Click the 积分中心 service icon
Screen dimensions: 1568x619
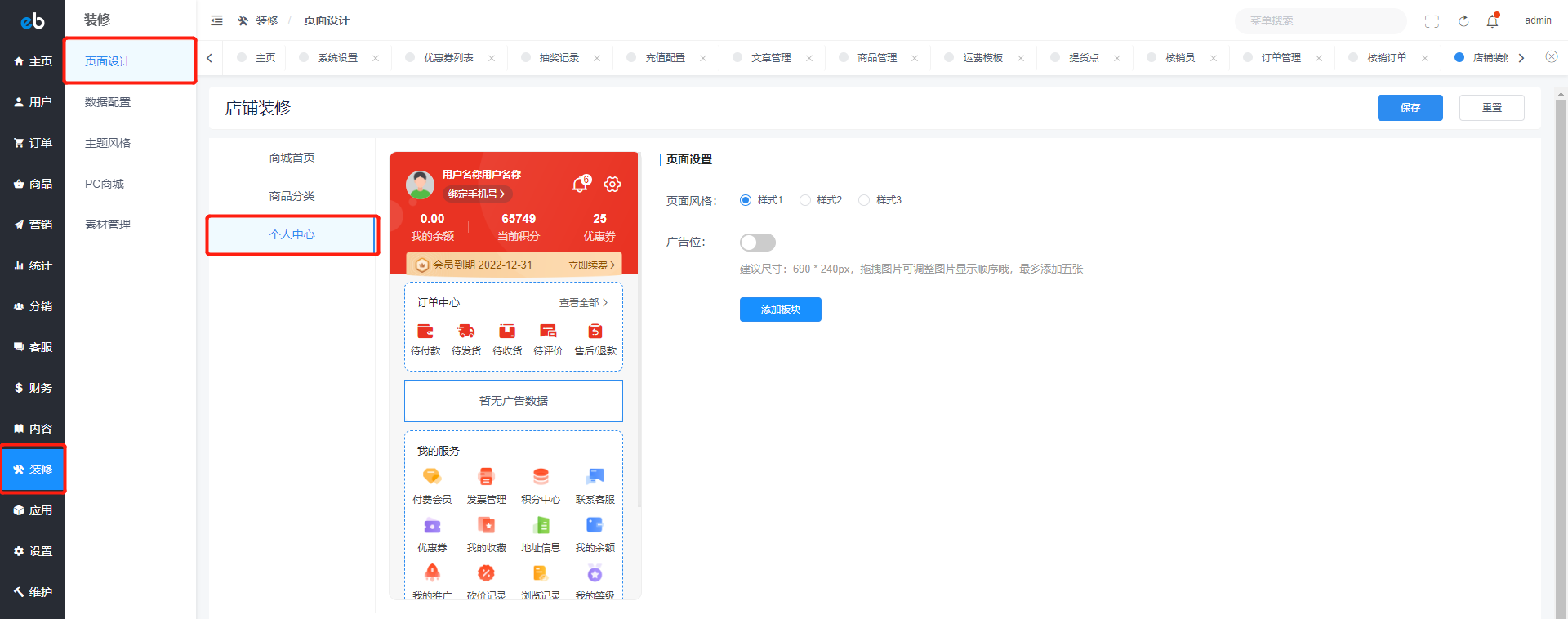click(541, 476)
